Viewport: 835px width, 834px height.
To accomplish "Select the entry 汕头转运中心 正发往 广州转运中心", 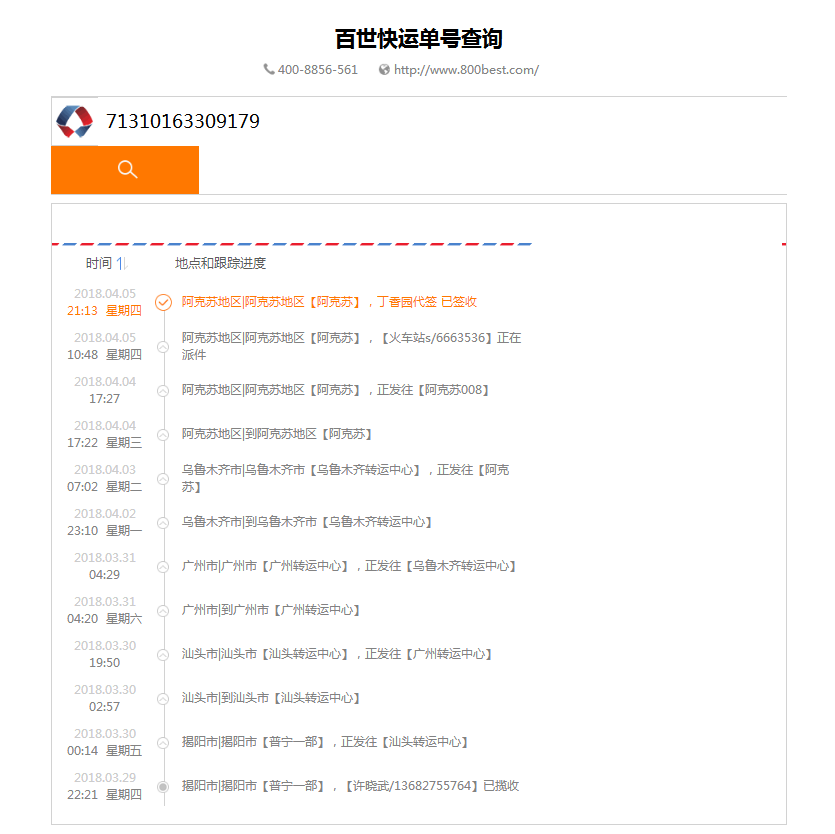I will pos(337,654).
